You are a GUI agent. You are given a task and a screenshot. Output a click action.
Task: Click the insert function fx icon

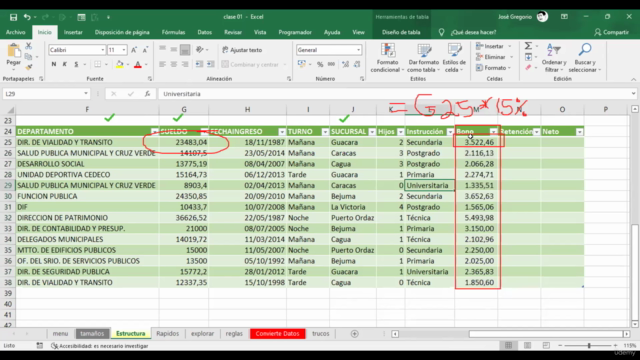147,94
